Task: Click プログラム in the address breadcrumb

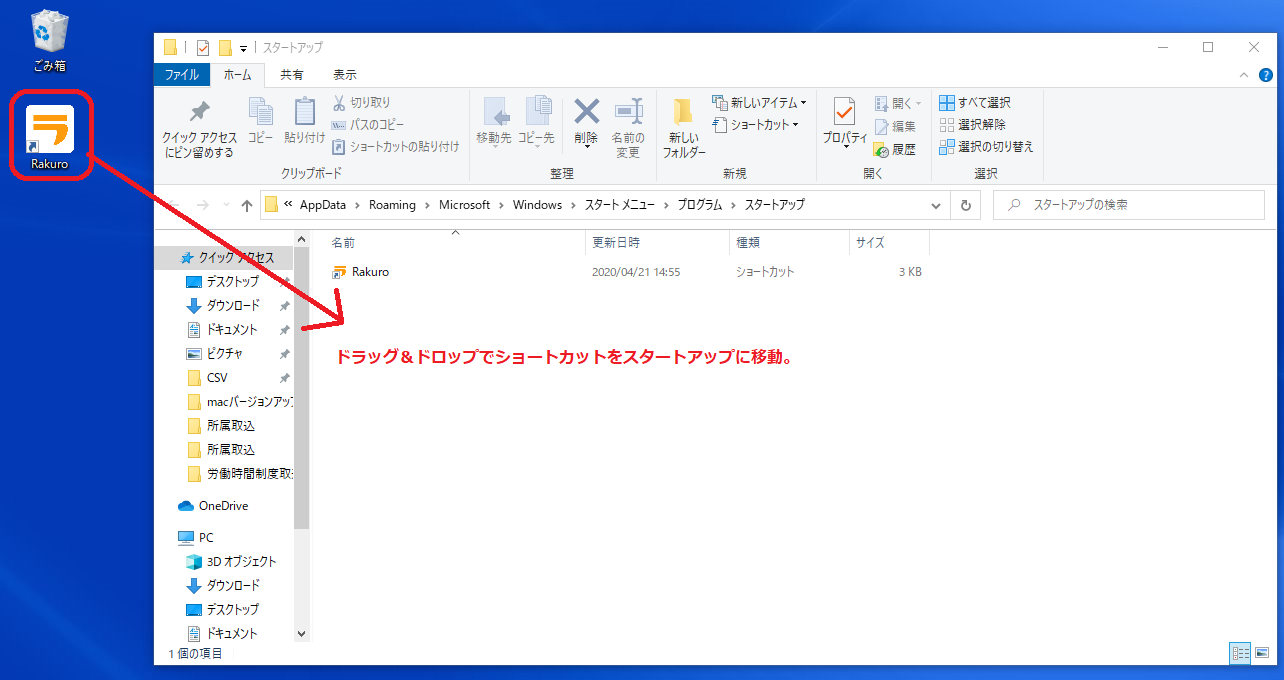Action: pos(700,205)
